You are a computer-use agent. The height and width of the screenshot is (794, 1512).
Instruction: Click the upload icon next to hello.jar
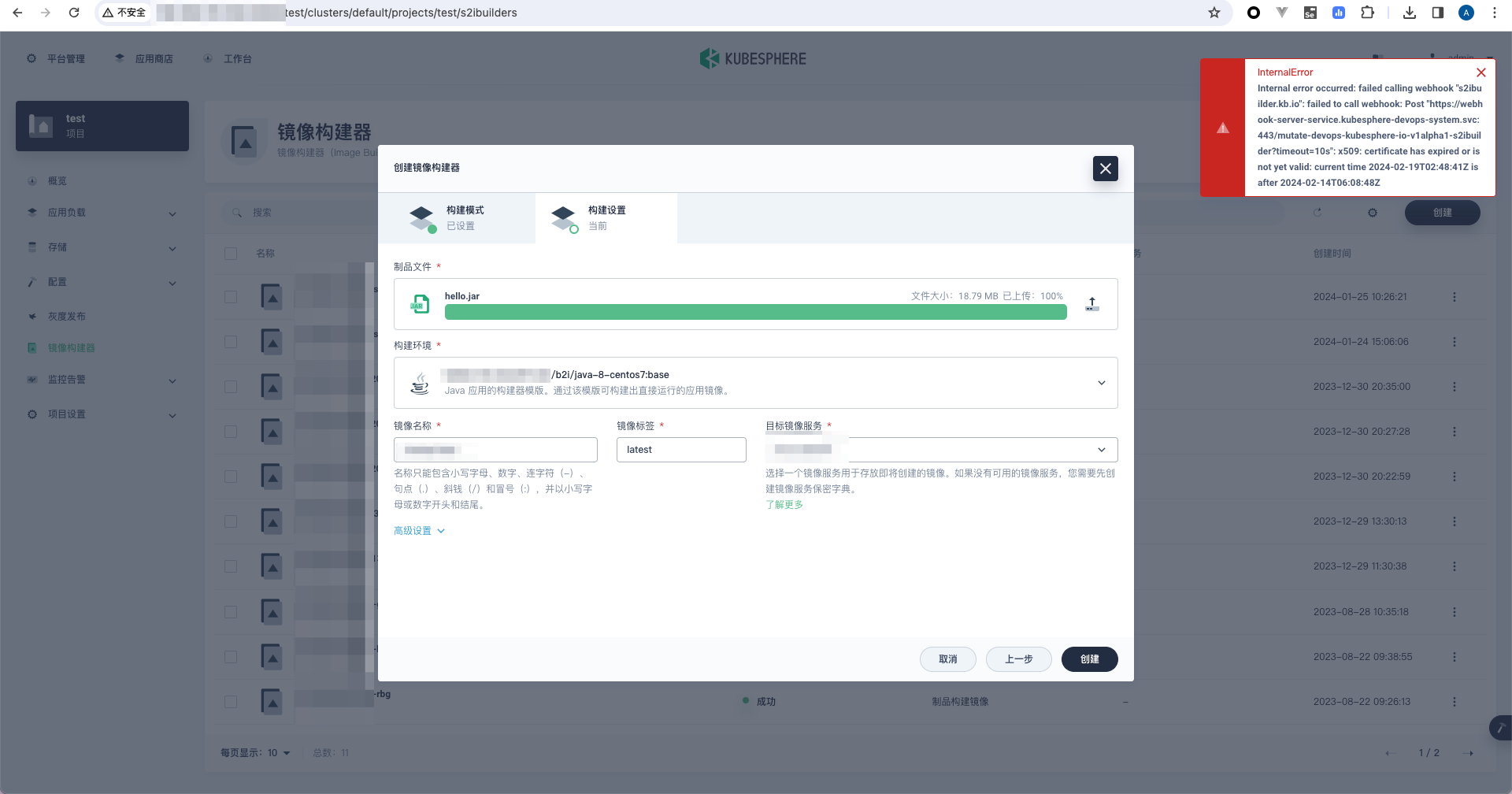(1092, 303)
